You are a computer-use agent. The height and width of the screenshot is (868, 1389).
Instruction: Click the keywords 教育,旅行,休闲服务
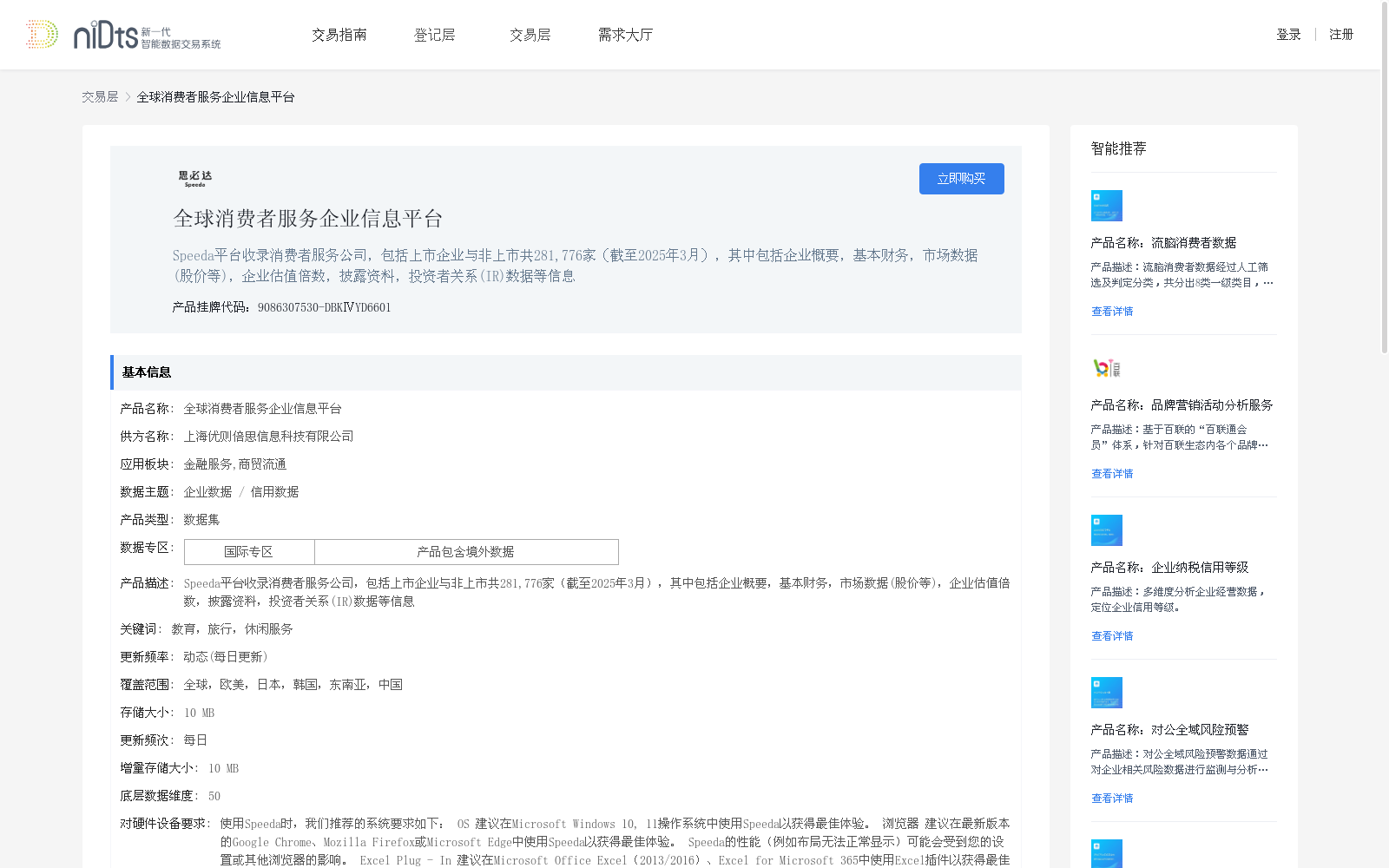[x=232, y=629]
